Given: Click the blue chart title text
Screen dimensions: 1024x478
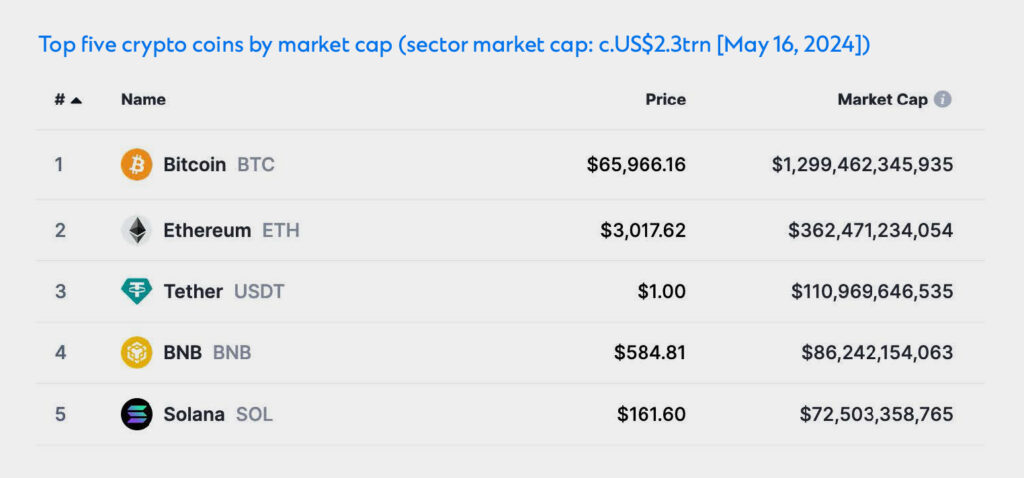Looking at the screenshot, I should 455,45.
